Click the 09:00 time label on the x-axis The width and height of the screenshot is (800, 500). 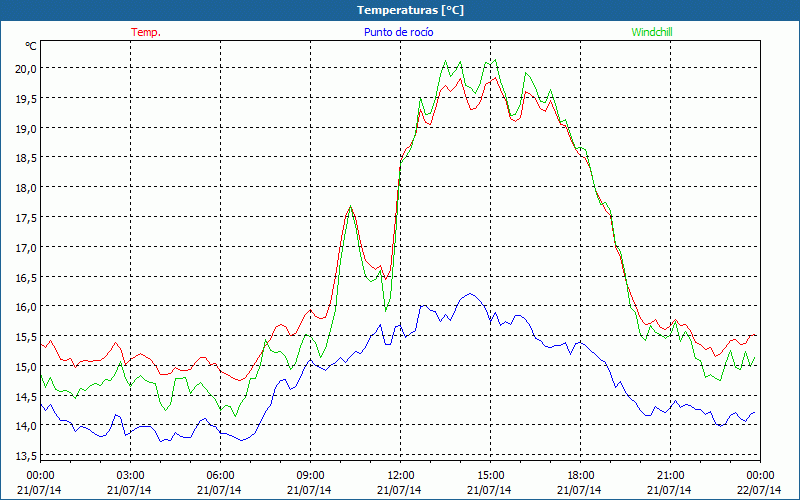(310, 476)
